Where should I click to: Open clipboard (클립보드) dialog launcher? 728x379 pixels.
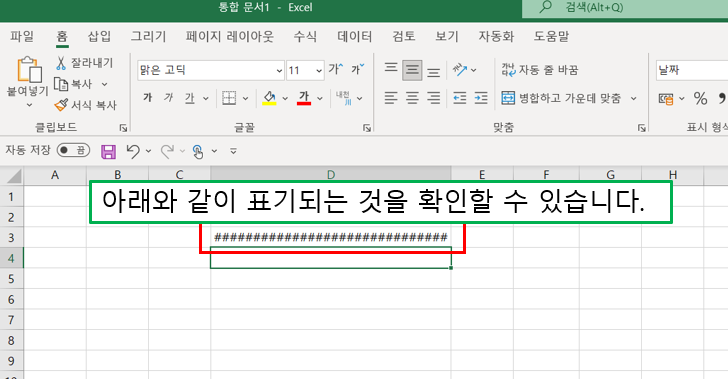click(x=123, y=128)
